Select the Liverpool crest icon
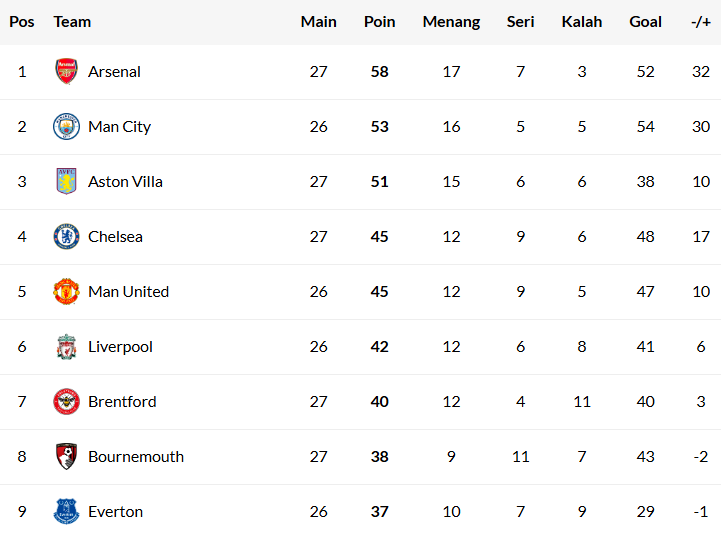Image resolution: width=721 pixels, height=536 pixels. (66, 347)
